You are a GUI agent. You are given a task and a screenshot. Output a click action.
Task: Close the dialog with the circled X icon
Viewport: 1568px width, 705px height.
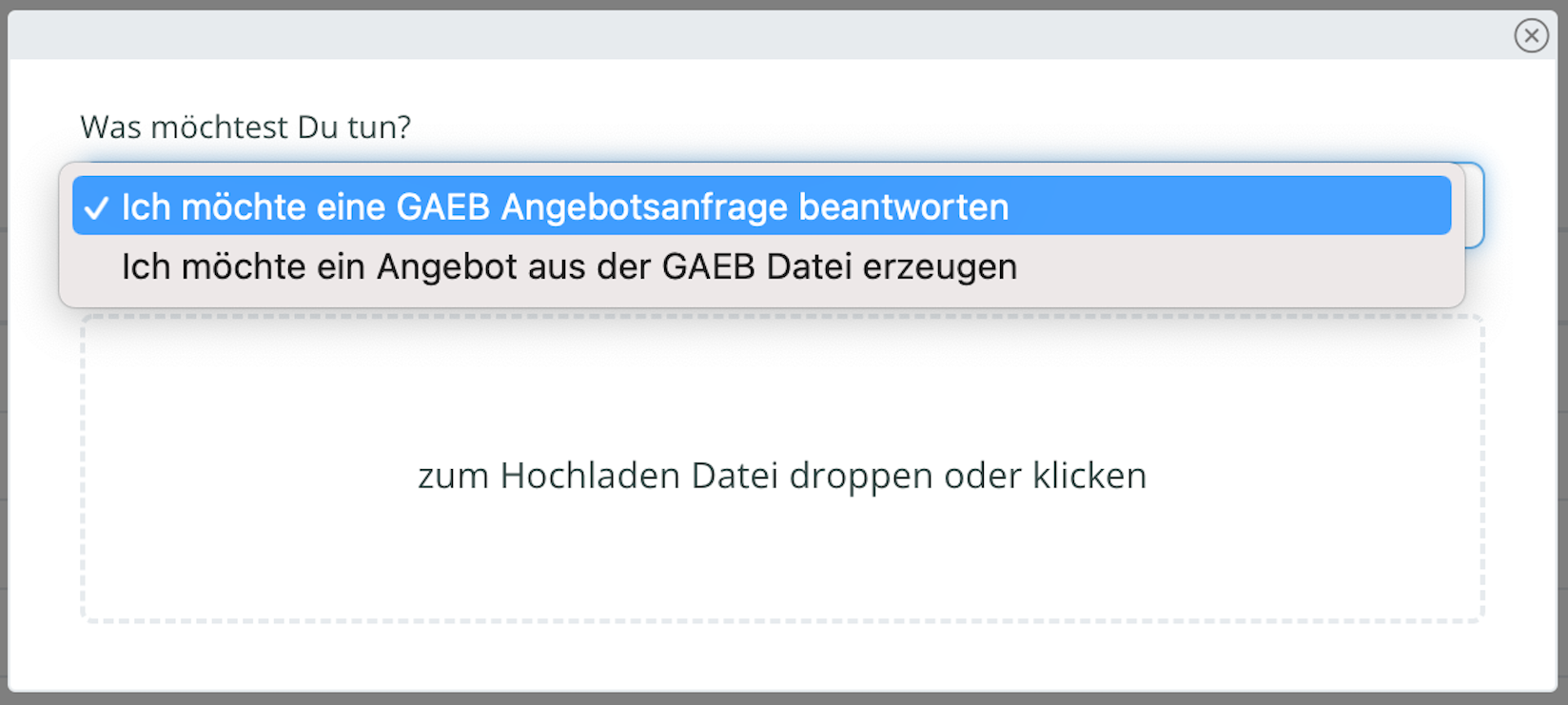click(x=1531, y=35)
